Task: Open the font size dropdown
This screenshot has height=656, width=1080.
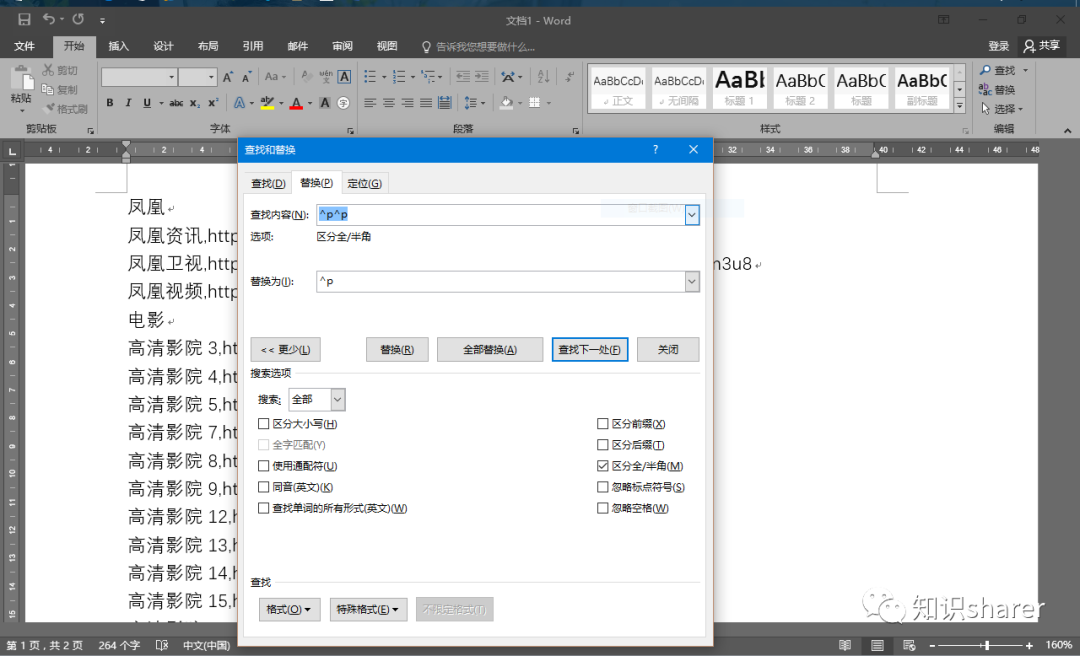Action: (211, 77)
